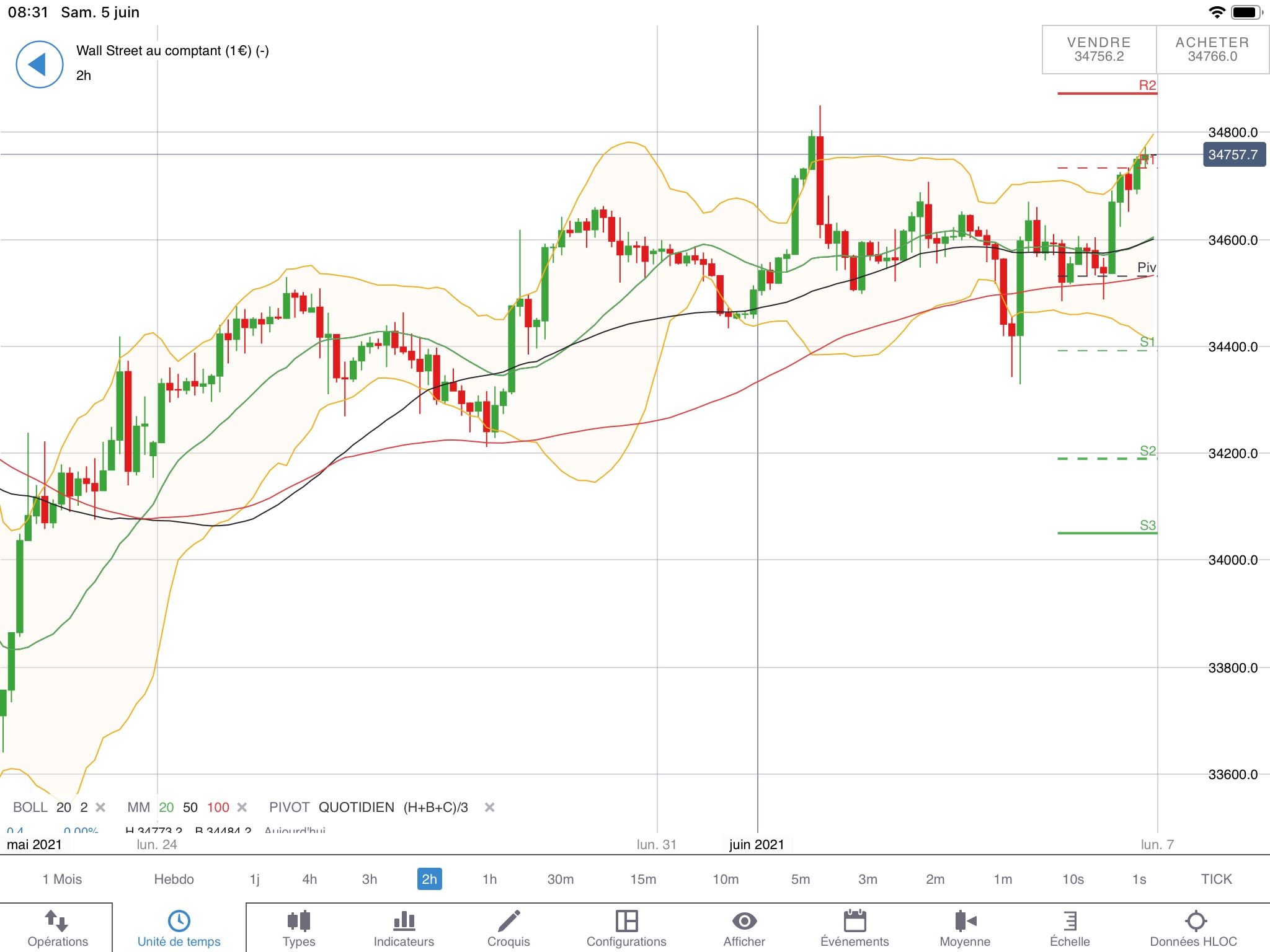Remove the BOLL 20 2 indicator
This screenshot has width=1270, height=952.
(x=100, y=807)
